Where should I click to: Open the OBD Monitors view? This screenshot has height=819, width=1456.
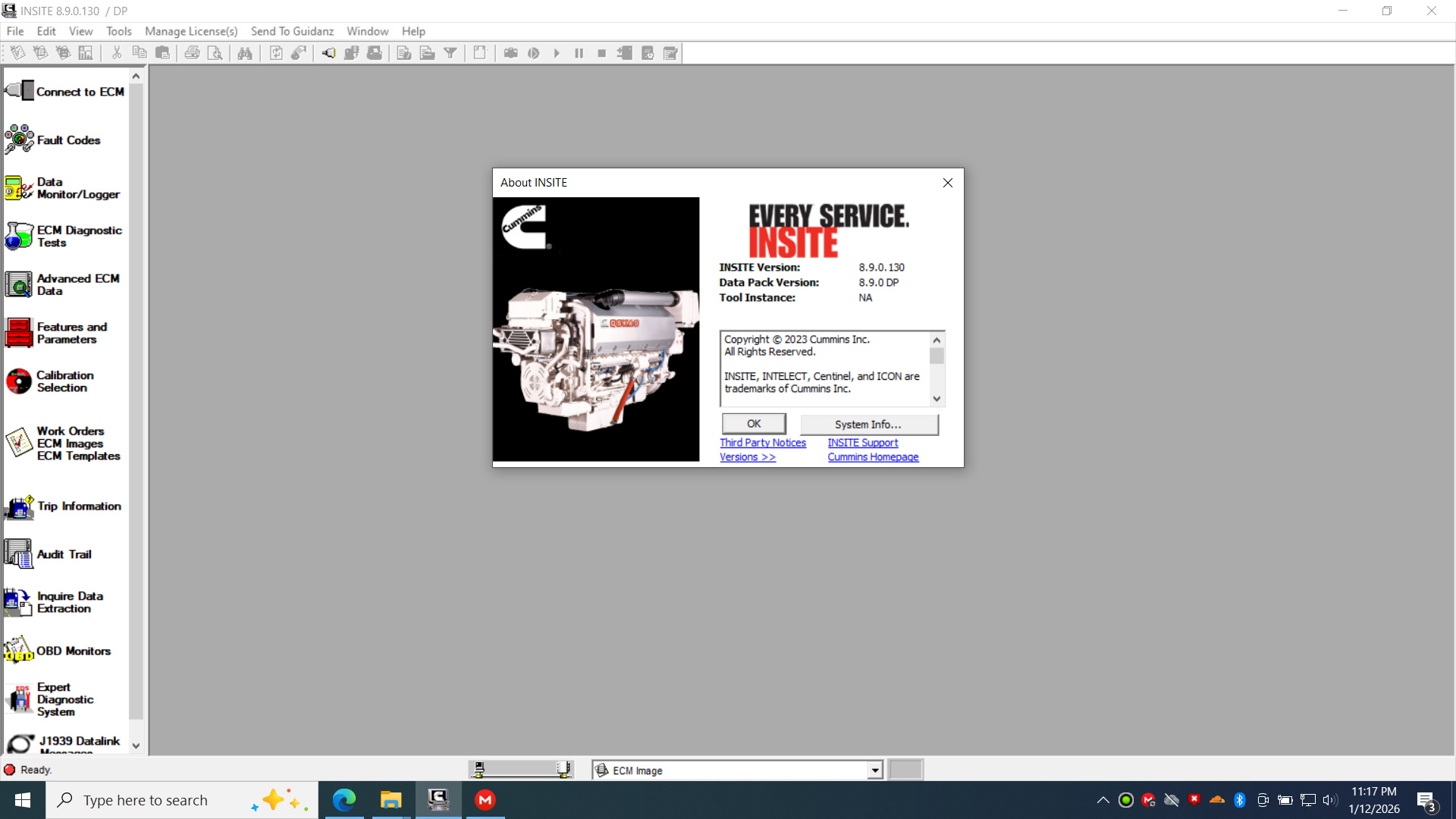(x=65, y=651)
